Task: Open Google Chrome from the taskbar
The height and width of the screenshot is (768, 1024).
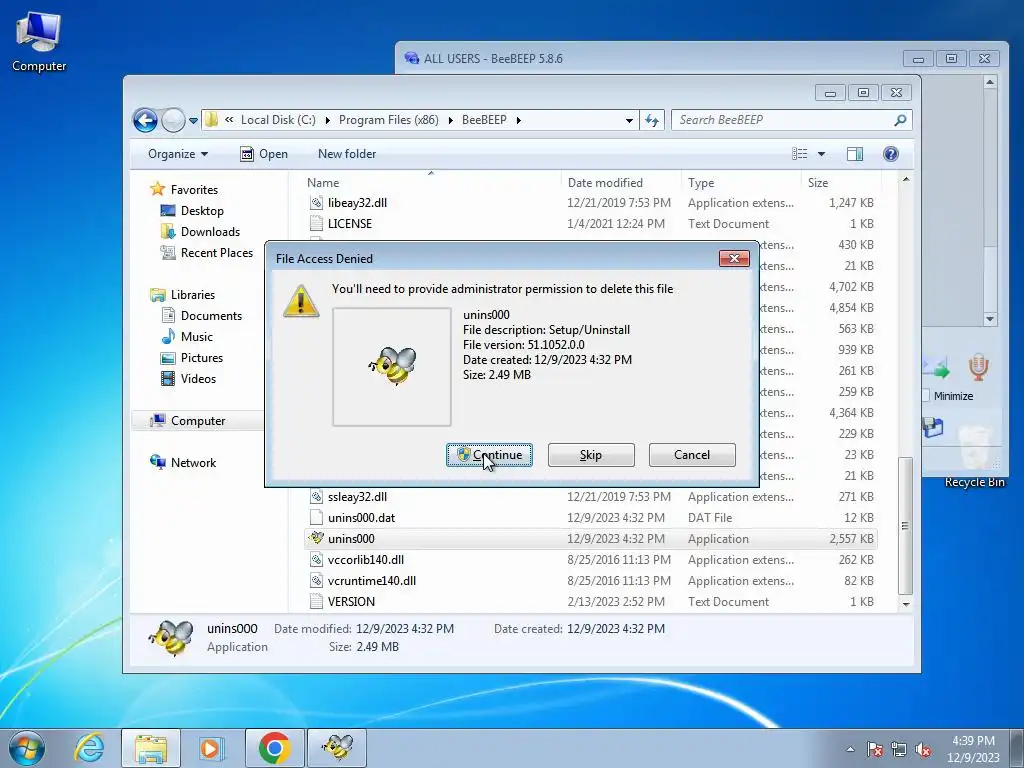Action: pos(275,748)
